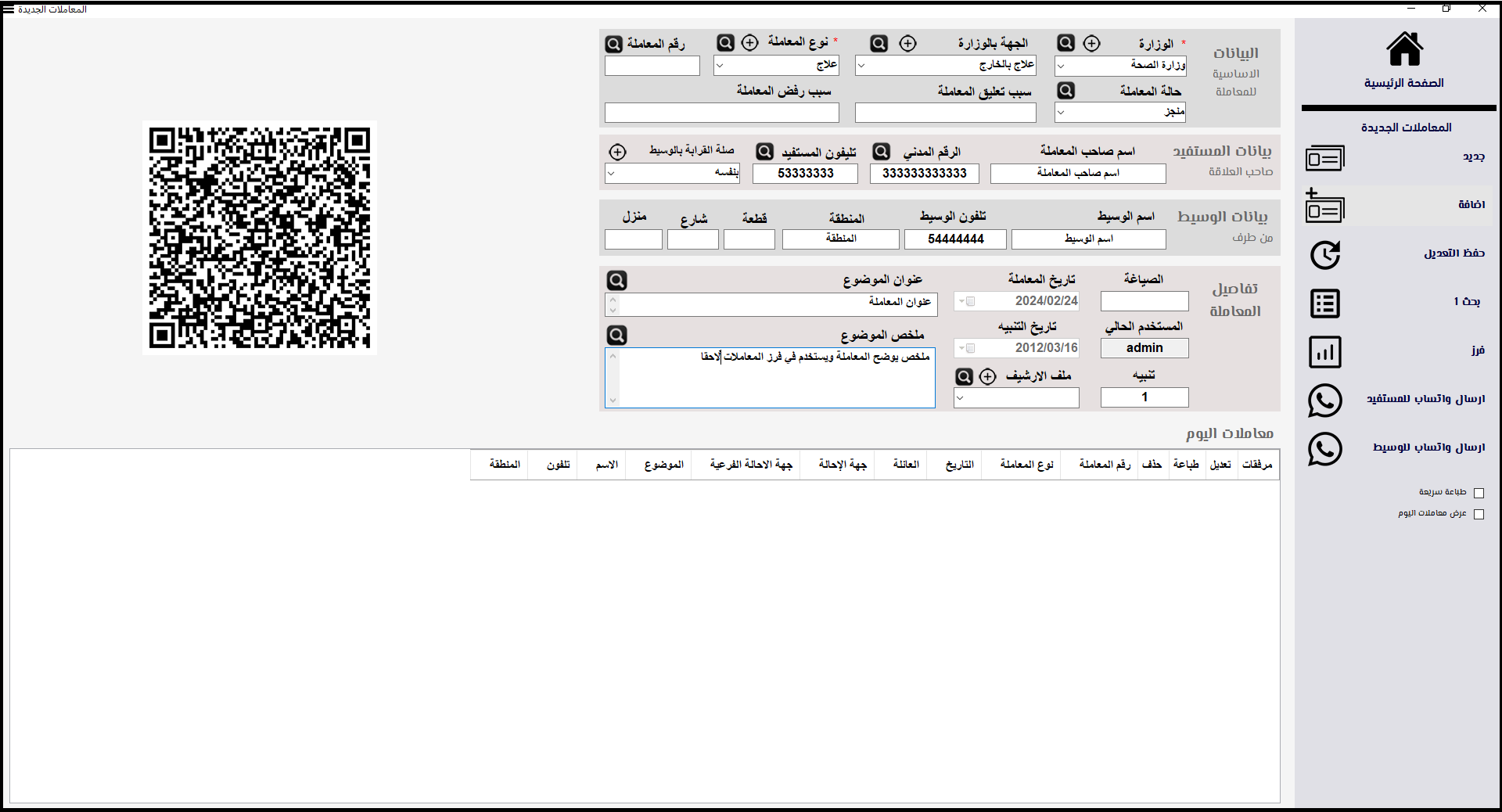Click search icon next to نوع المعاملة
The image size is (1502, 812).
pos(726,42)
